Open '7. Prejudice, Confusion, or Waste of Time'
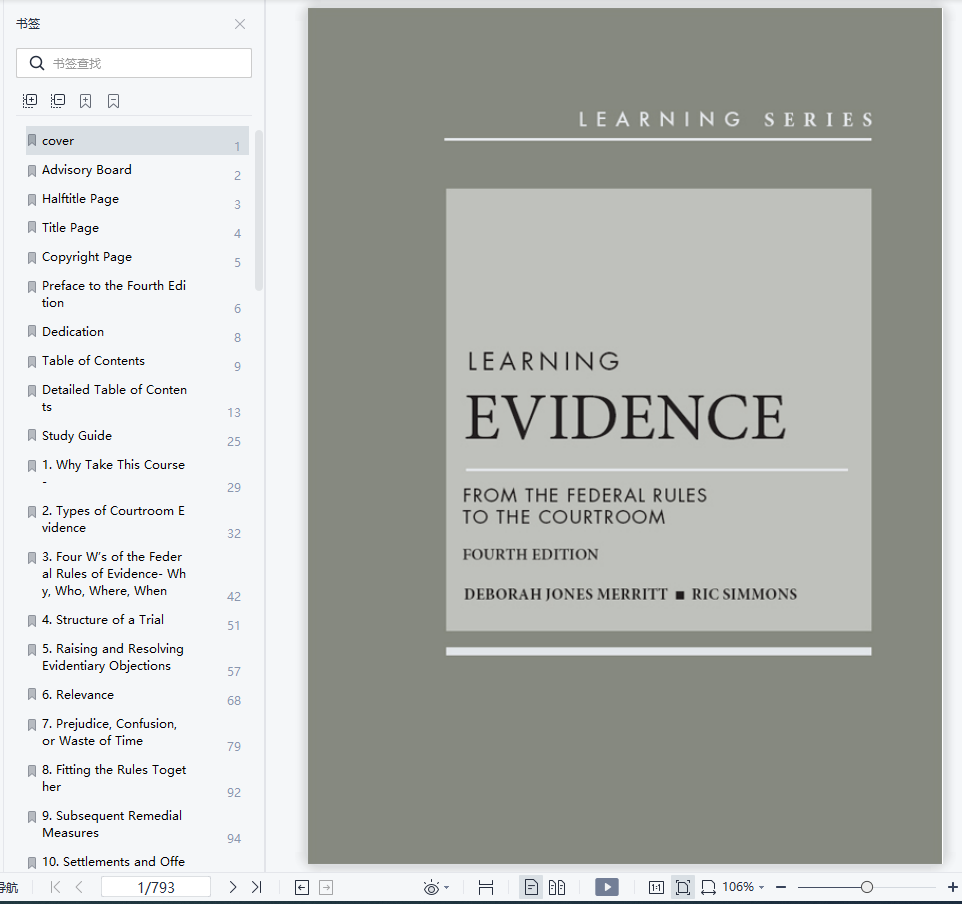 pyautogui.click(x=137, y=732)
